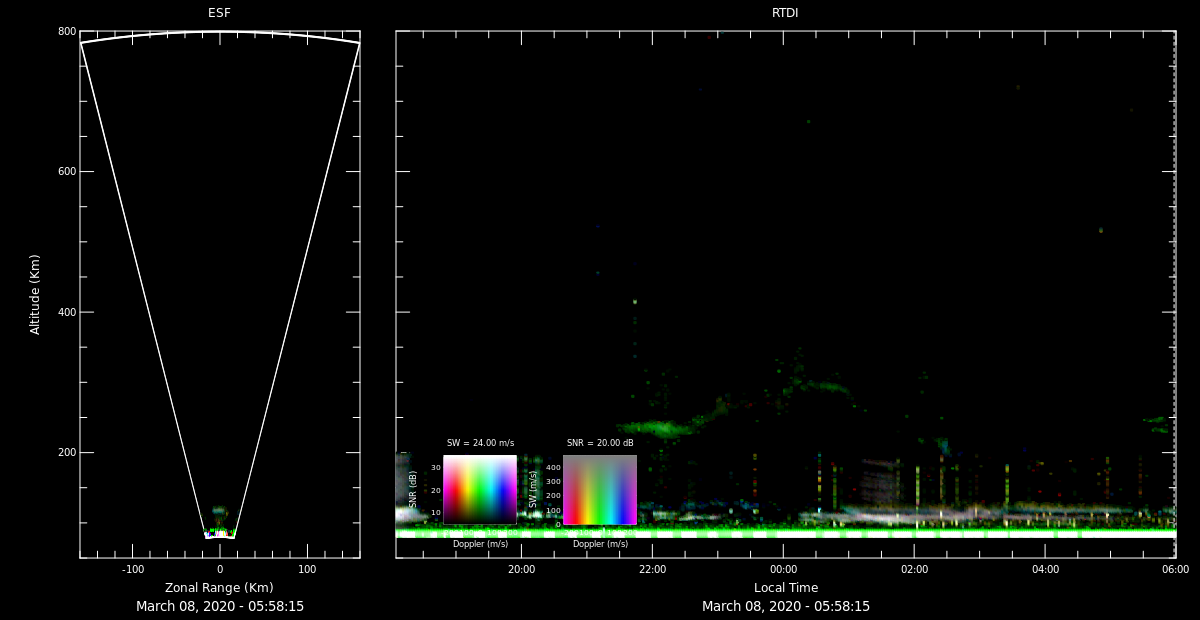
Task: Click the ESF plot title
Action: click(219, 13)
